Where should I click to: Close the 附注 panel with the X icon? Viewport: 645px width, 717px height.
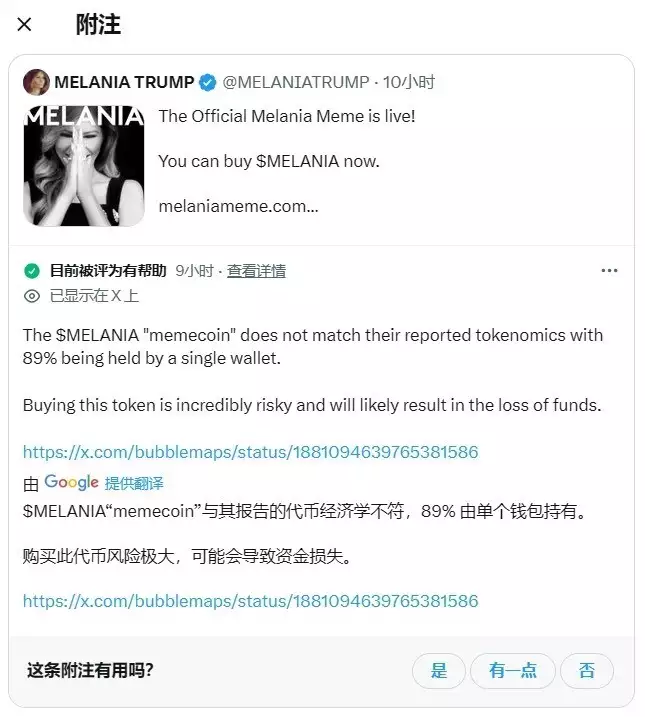coord(24,24)
